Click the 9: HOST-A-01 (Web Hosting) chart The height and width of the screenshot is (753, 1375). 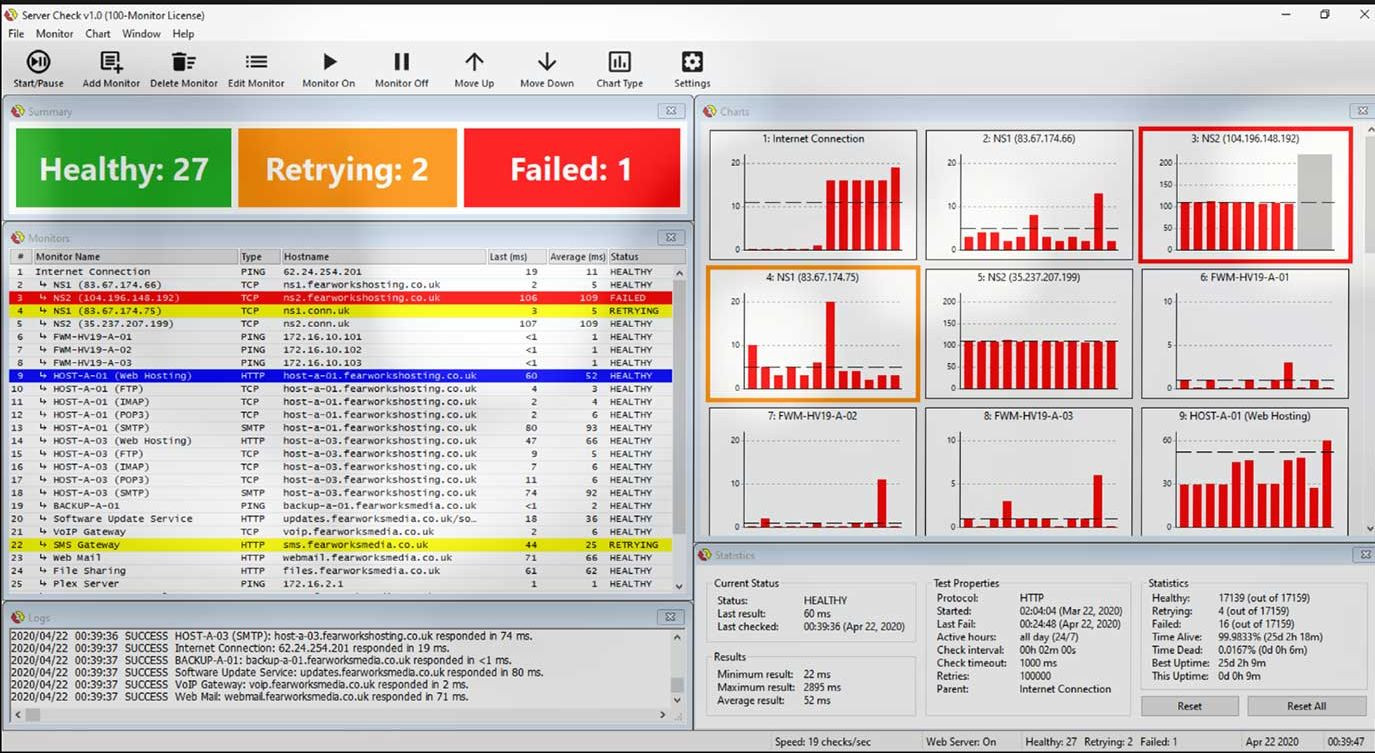pos(1245,470)
